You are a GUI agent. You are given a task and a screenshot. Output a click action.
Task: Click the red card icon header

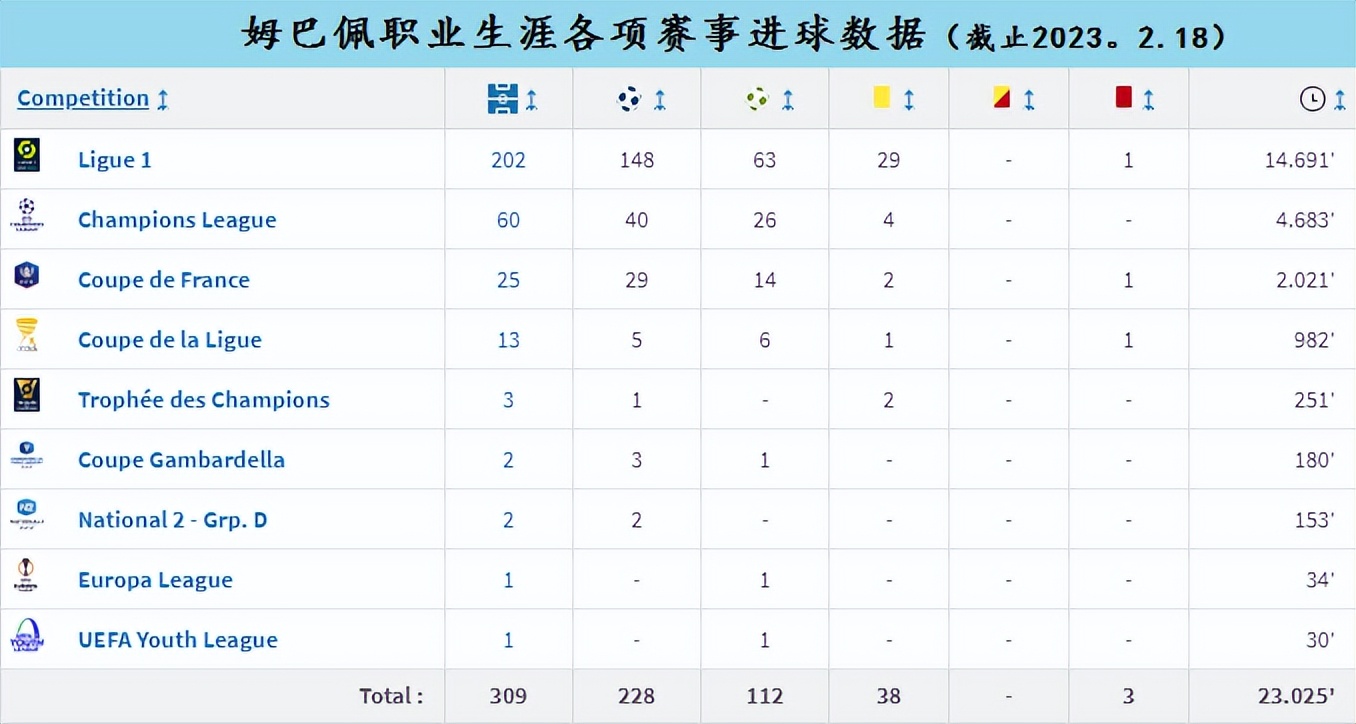pyautogui.click(x=1123, y=96)
